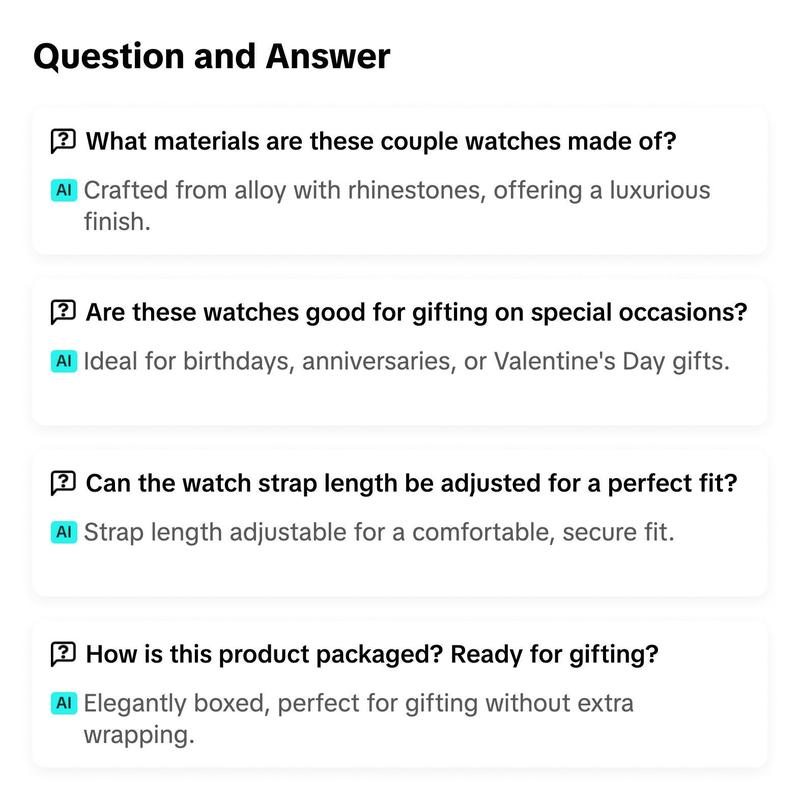Select the 'Strap length adjustable' answer text
The width and height of the screenshot is (800, 800).
click(x=379, y=532)
